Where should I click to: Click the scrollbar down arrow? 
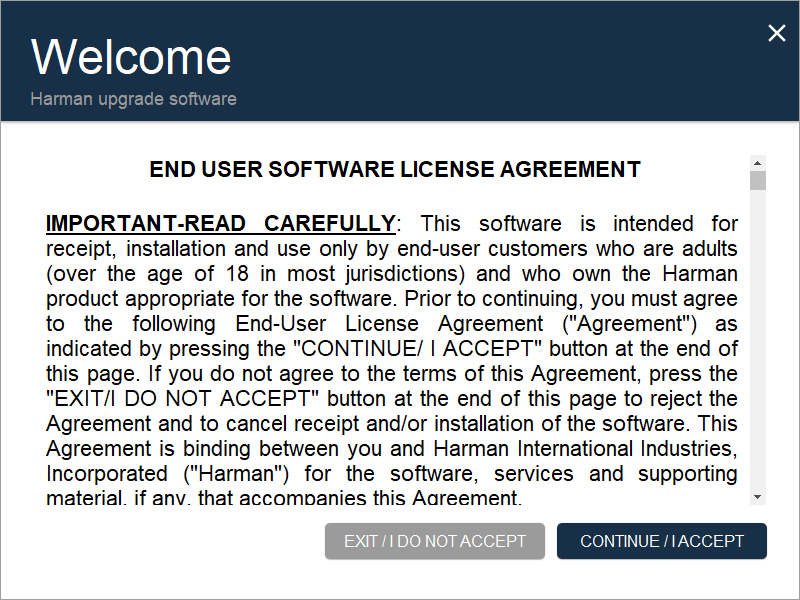(757, 496)
